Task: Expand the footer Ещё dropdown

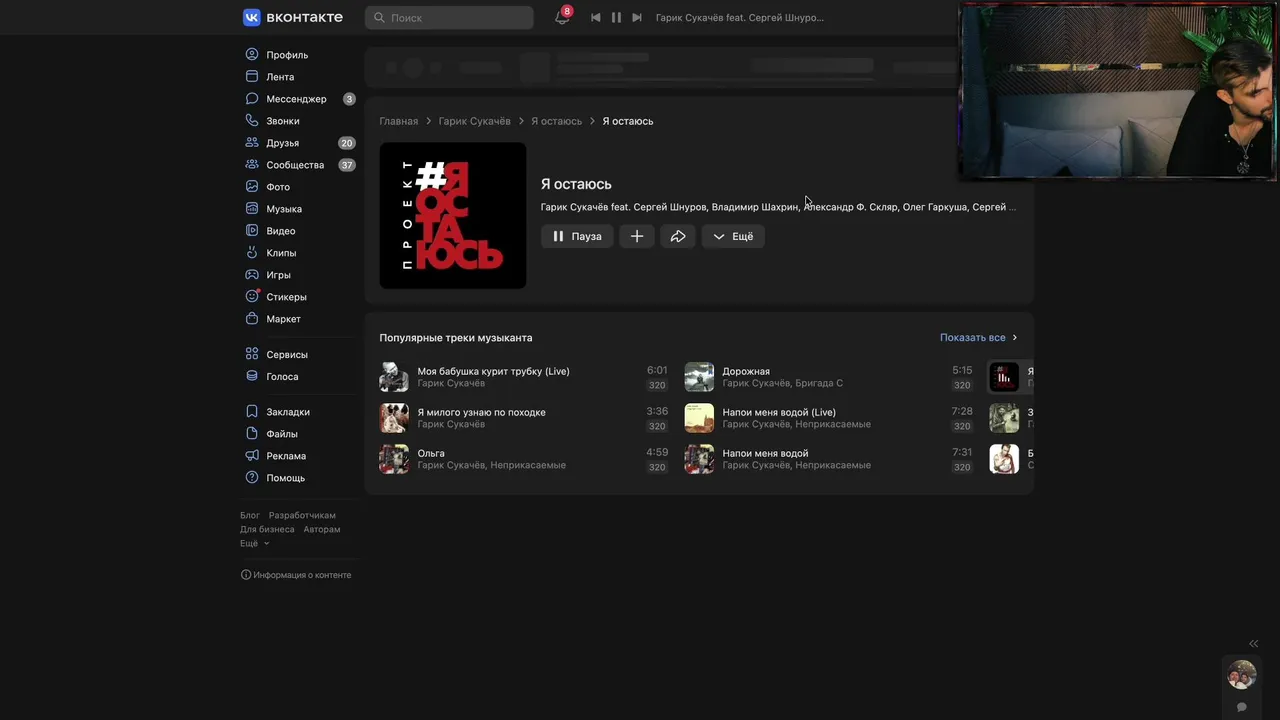Action: (254, 543)
